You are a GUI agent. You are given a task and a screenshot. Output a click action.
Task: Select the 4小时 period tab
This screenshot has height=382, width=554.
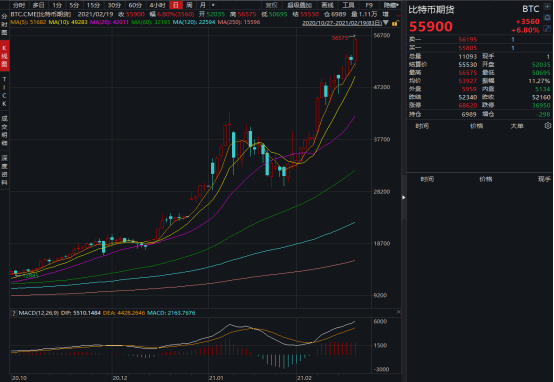[x=157, y=5]
